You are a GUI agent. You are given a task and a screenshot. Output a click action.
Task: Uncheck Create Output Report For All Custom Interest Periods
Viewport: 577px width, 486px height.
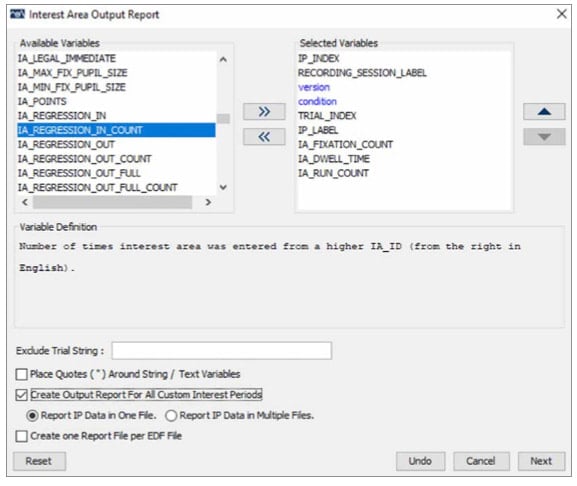click(22, 395)
